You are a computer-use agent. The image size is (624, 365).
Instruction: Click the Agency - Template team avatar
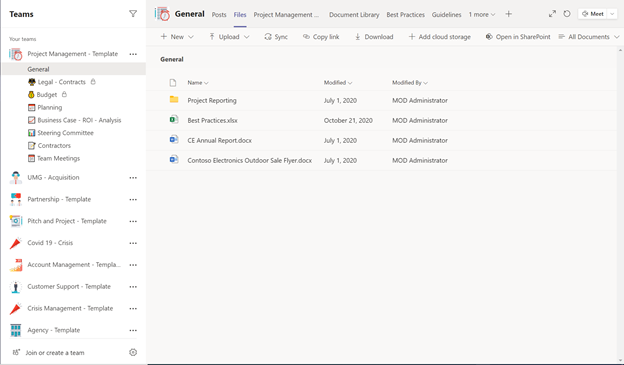(x=16, y=330)
